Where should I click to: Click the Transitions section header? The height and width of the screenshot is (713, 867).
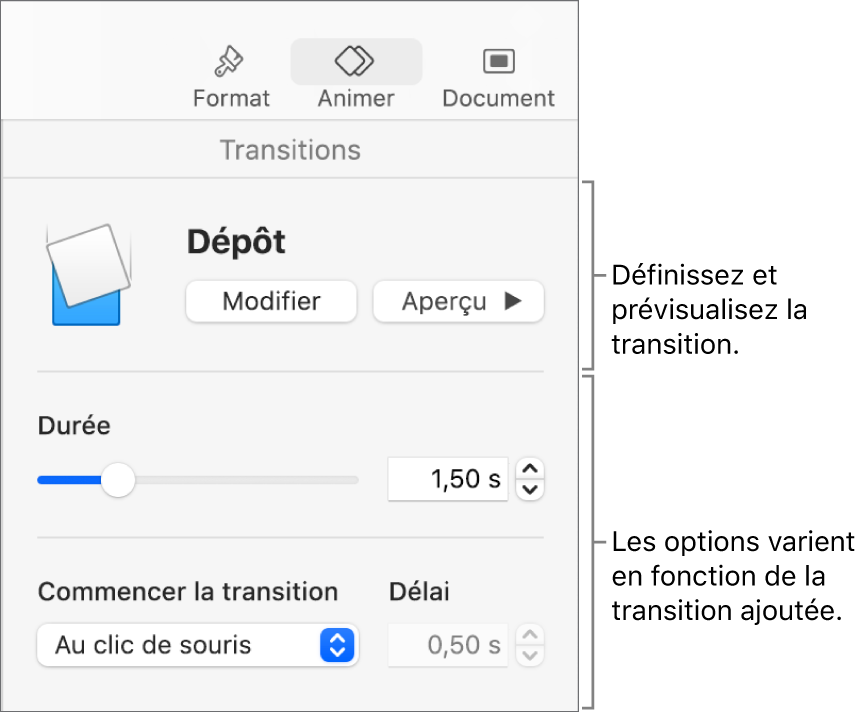tap(290, 150)
